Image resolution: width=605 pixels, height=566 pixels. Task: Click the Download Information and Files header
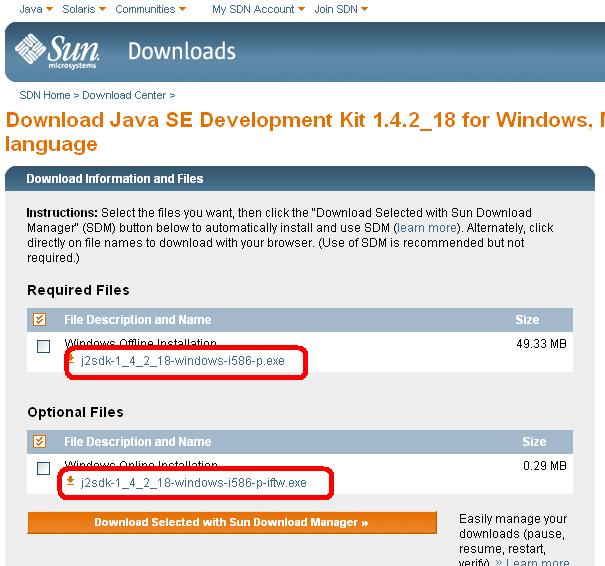click(115, 179)
